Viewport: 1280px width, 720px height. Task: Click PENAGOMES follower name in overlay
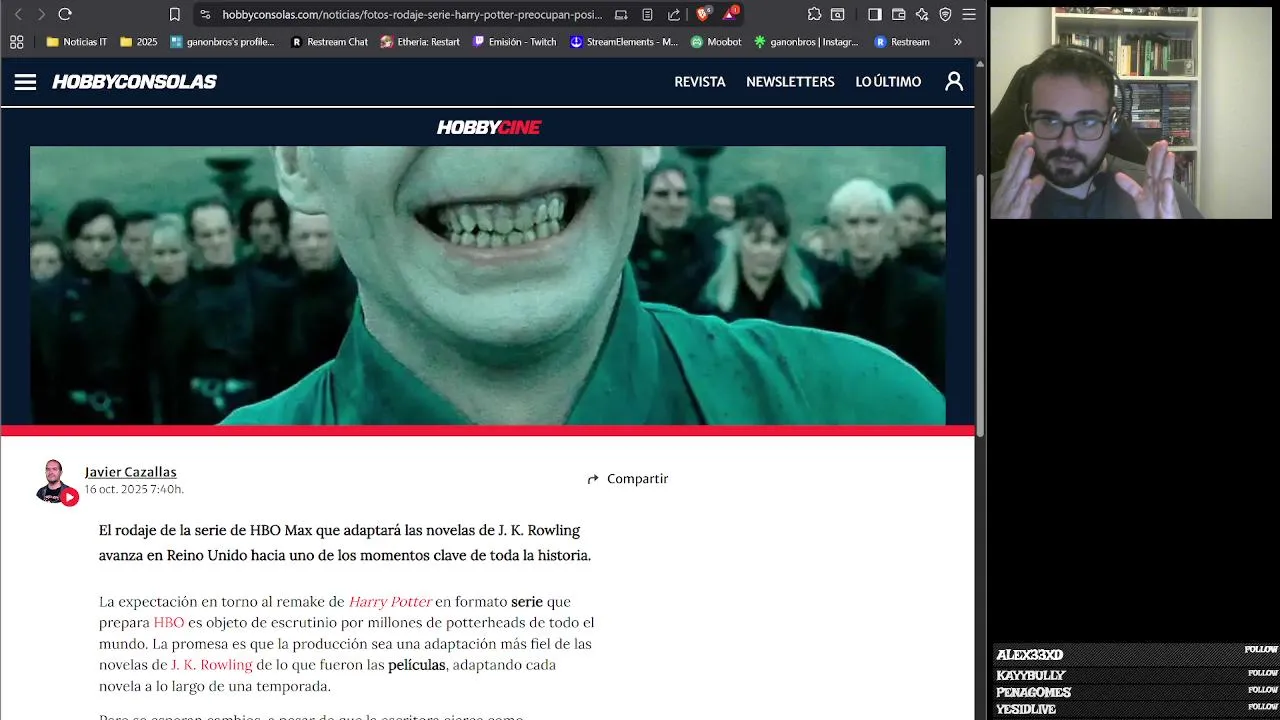pos(1033,692)
